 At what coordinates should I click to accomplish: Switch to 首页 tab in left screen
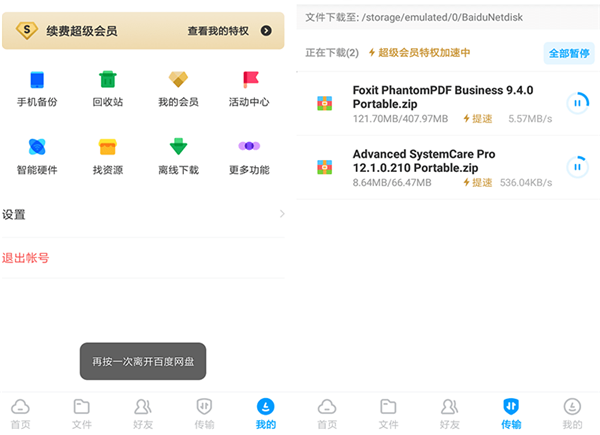coord(20,414)
